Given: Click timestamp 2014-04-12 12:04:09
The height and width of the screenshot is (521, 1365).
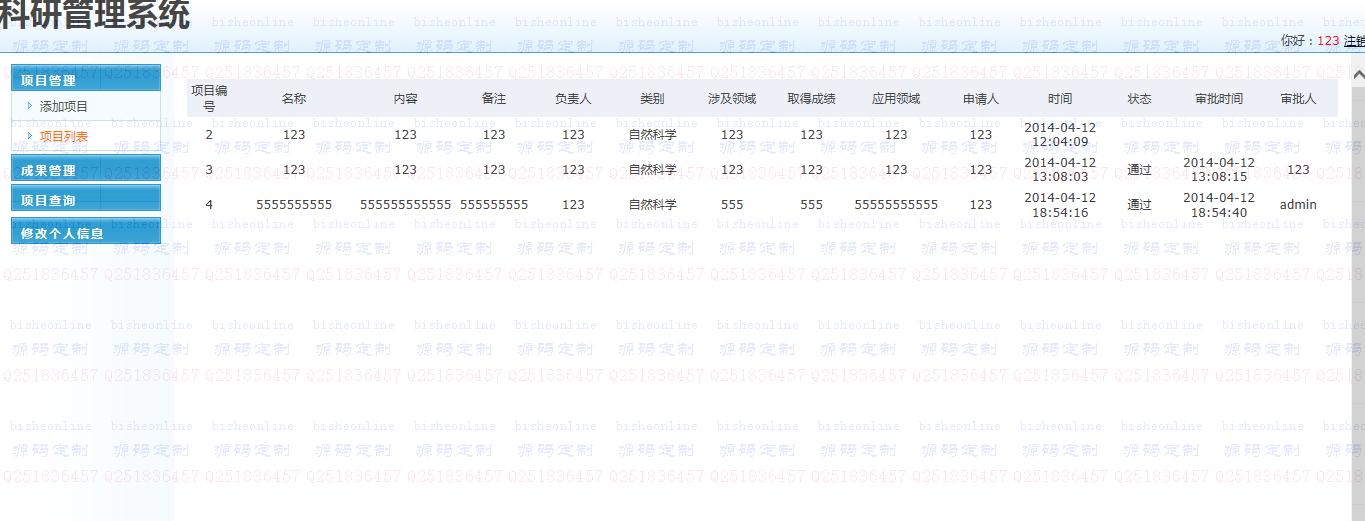Looking at the screenshot, I should [x=1060, y=134].
